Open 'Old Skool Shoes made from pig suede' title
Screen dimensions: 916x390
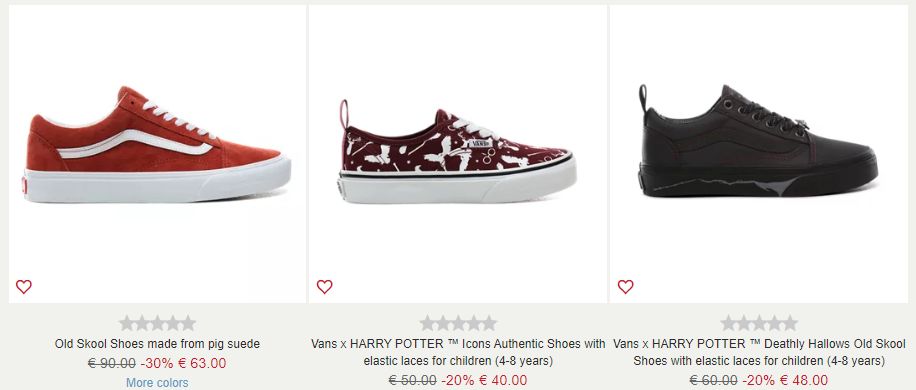[157, 344]
